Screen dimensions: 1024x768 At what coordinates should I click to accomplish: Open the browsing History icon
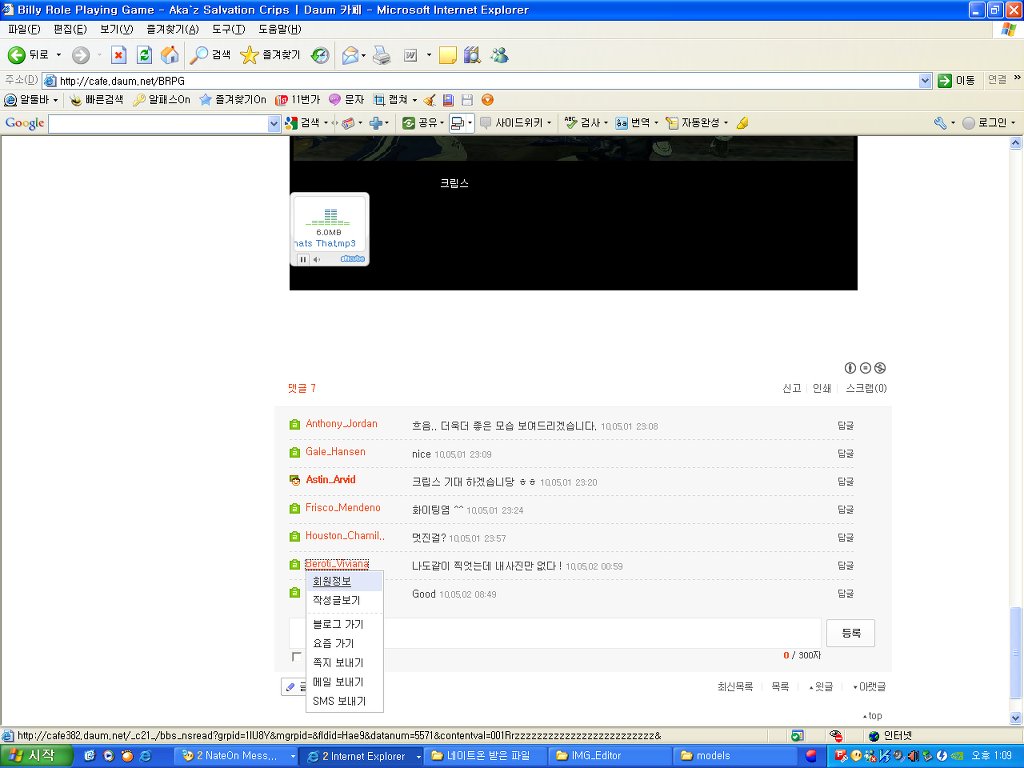(320, 56)
